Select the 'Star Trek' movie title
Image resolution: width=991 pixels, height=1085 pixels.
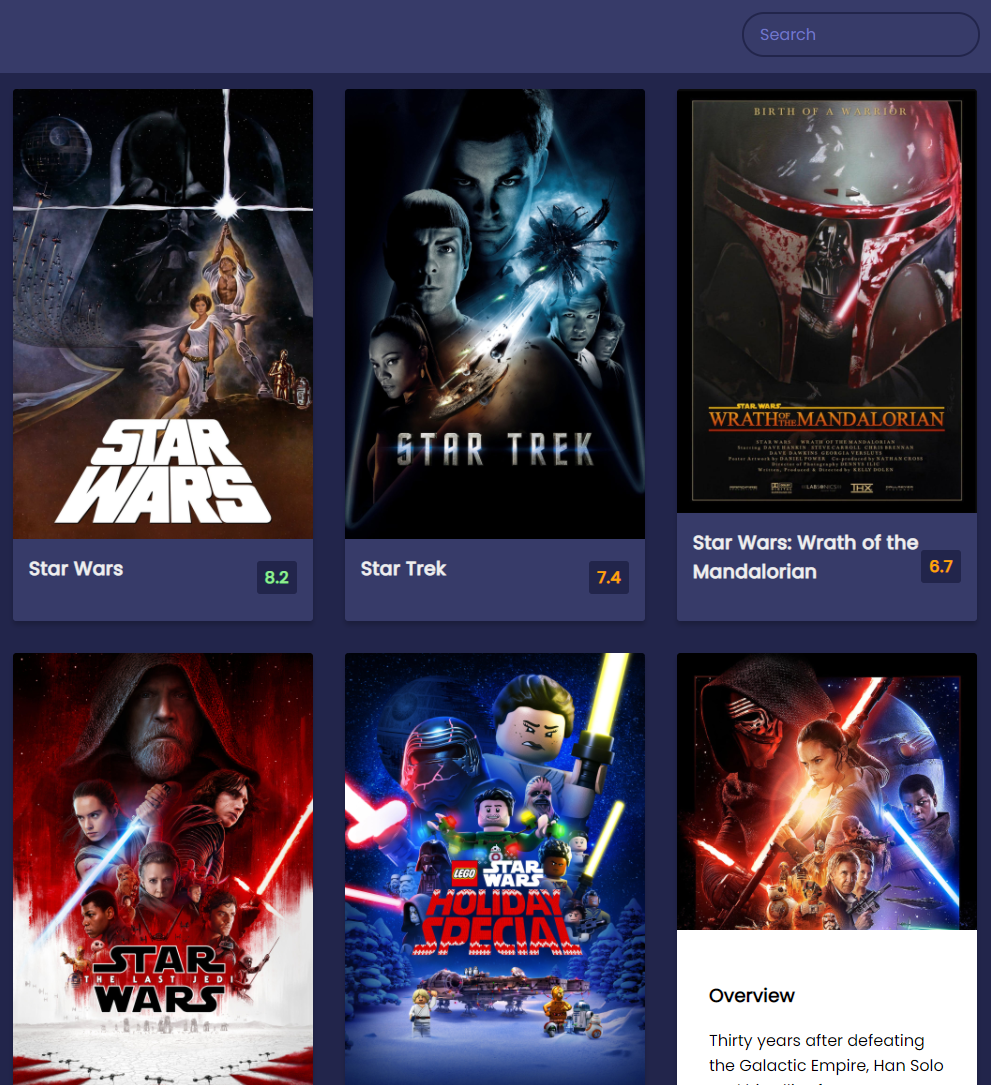coord(403,569)
